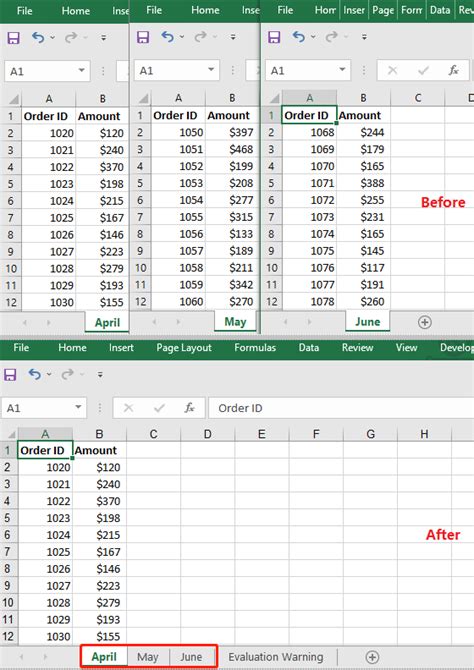Save the April workbook via the save icon
This screenshot has width=474, height=670.
[14, 38]
